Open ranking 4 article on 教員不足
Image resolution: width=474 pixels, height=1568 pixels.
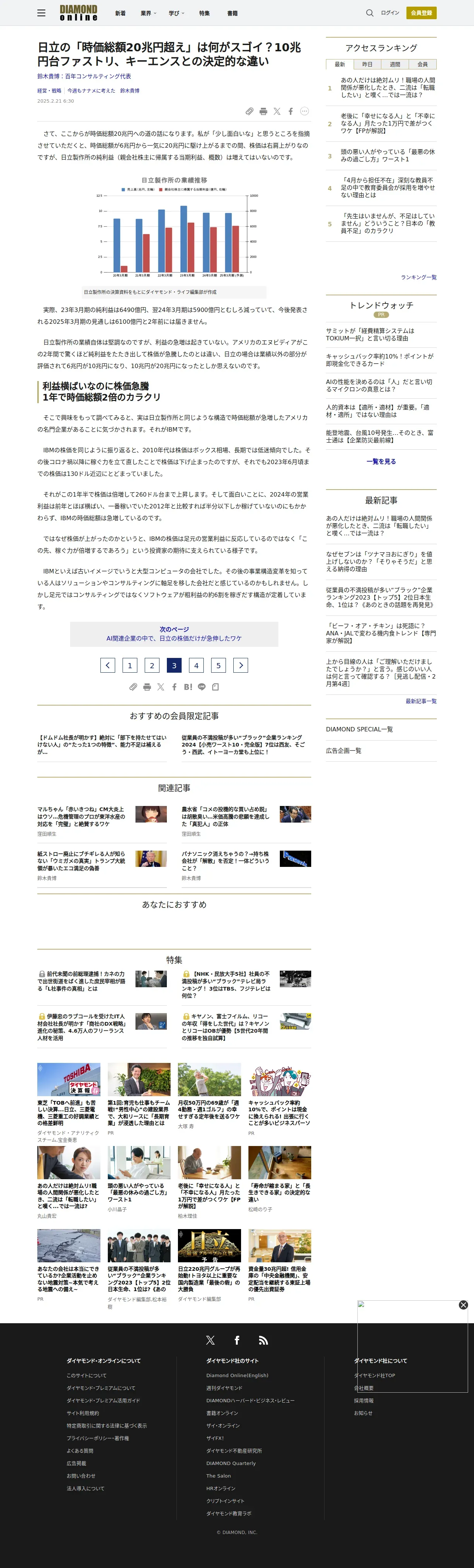click(388, 188)
